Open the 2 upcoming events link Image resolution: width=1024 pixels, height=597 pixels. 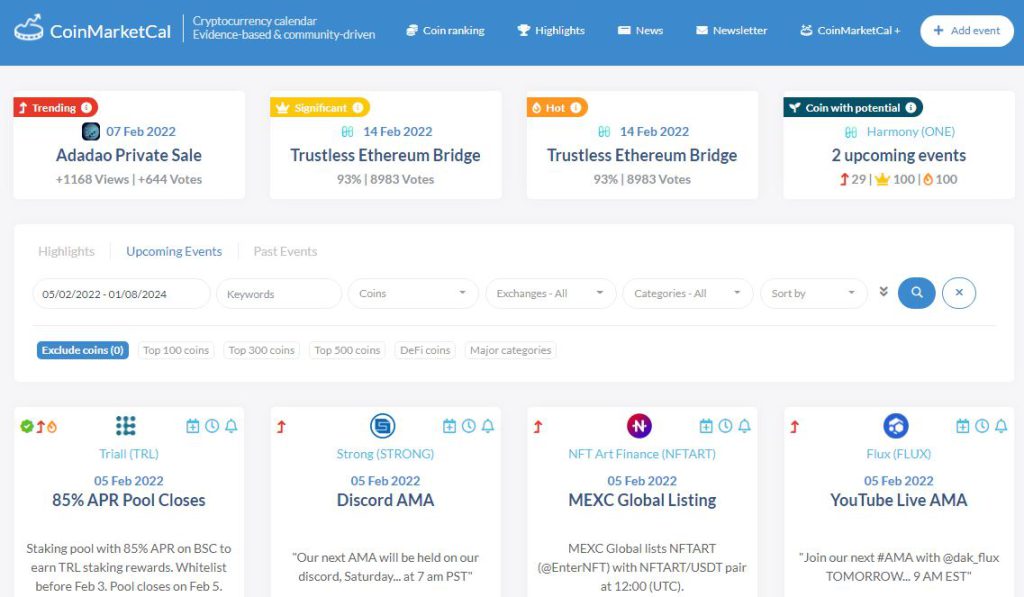(x=899, y=155)
